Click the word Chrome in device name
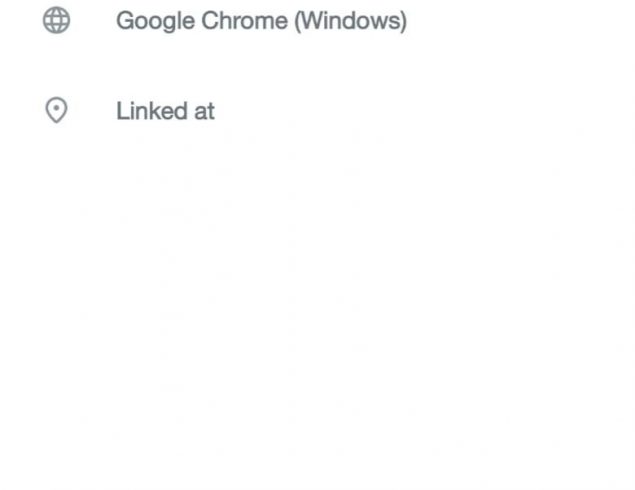Screen dimensions: 635x490 click(244, 20)
